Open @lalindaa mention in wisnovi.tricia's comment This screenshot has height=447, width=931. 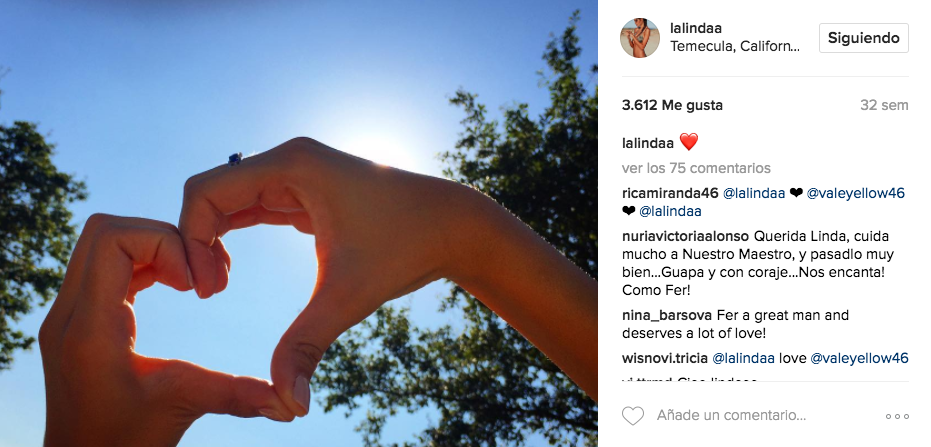[743, 359]
